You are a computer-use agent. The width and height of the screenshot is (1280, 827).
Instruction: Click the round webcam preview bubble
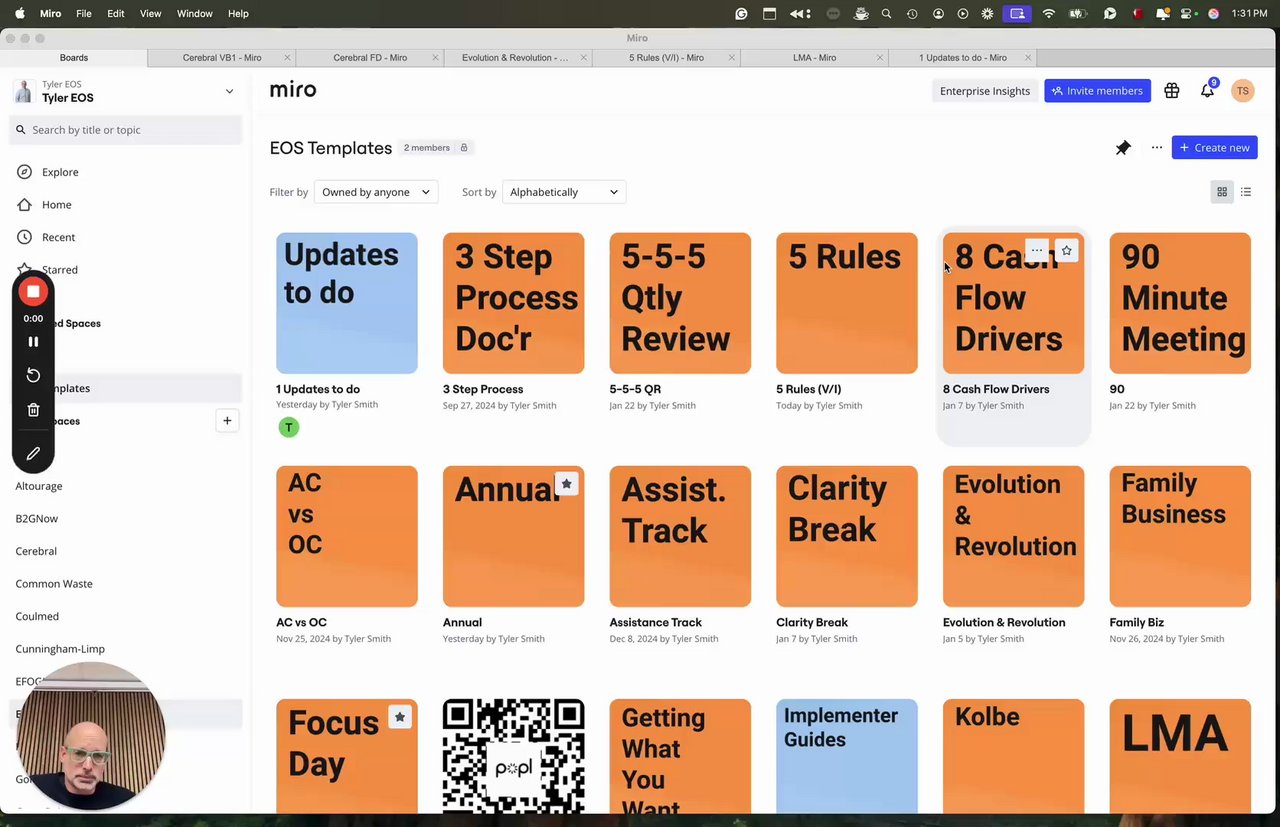[x=90, y=736]
